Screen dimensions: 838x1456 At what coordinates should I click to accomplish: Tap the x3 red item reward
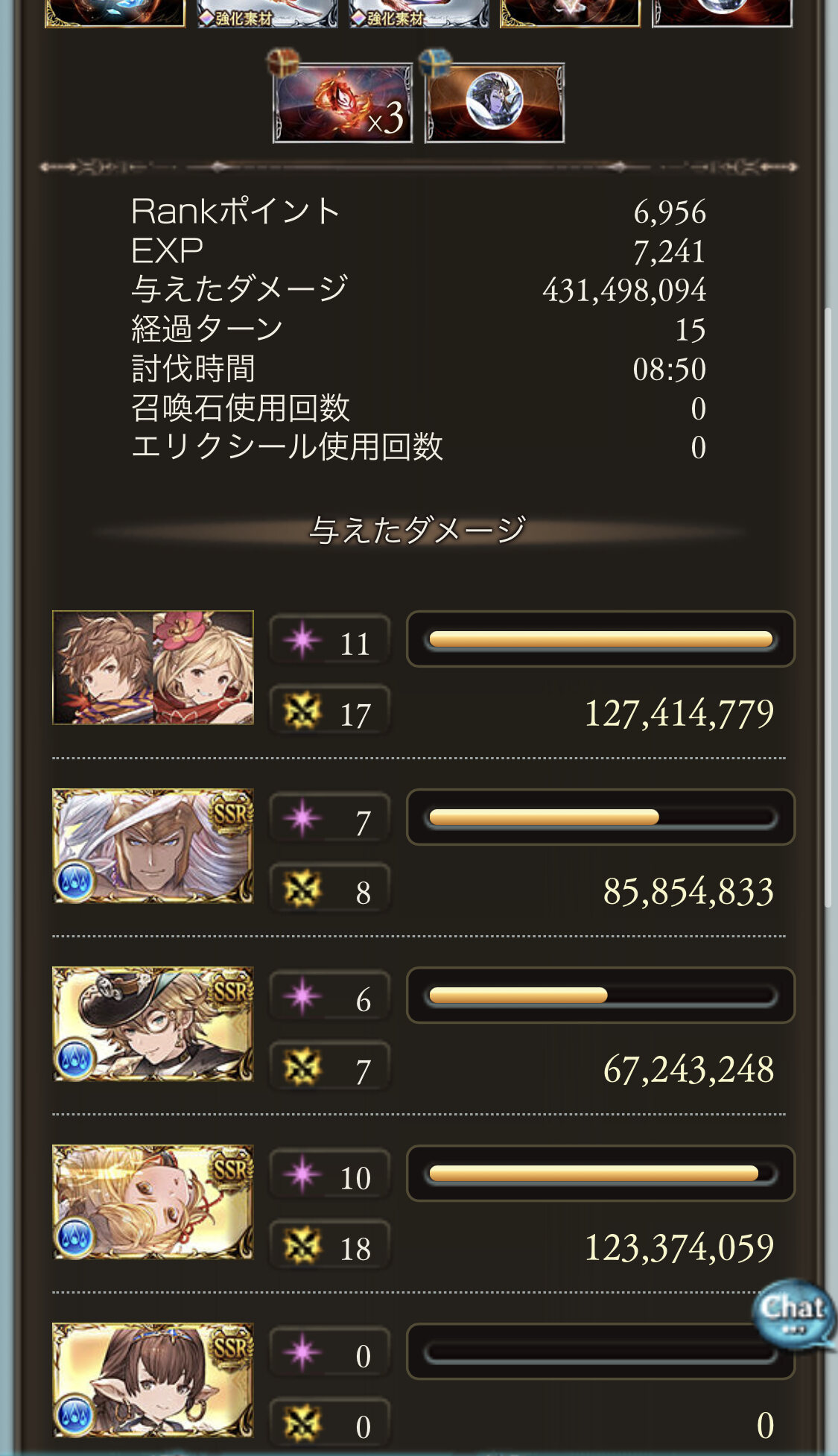343,102
